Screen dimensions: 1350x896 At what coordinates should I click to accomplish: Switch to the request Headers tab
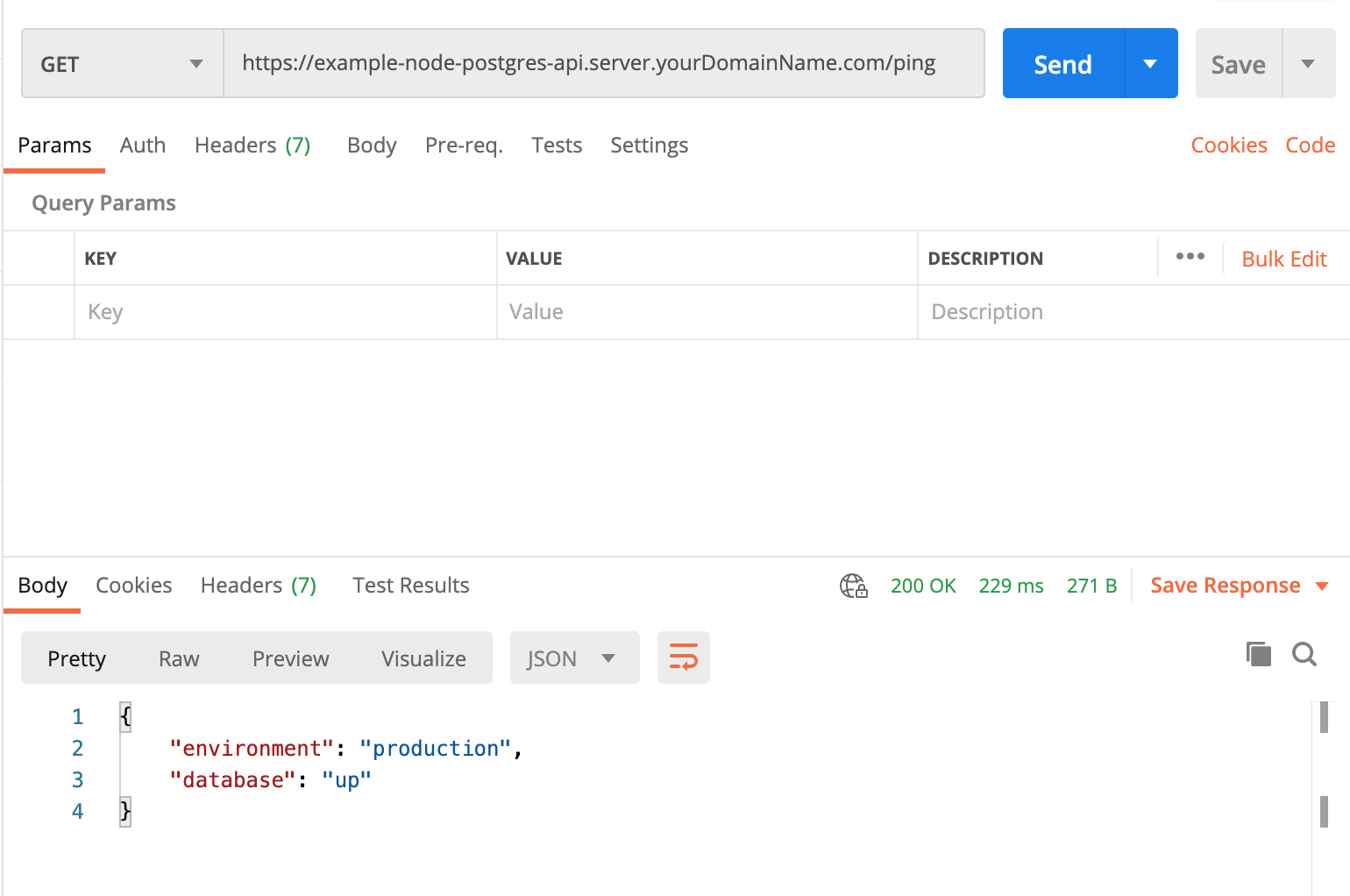(252, 146)
